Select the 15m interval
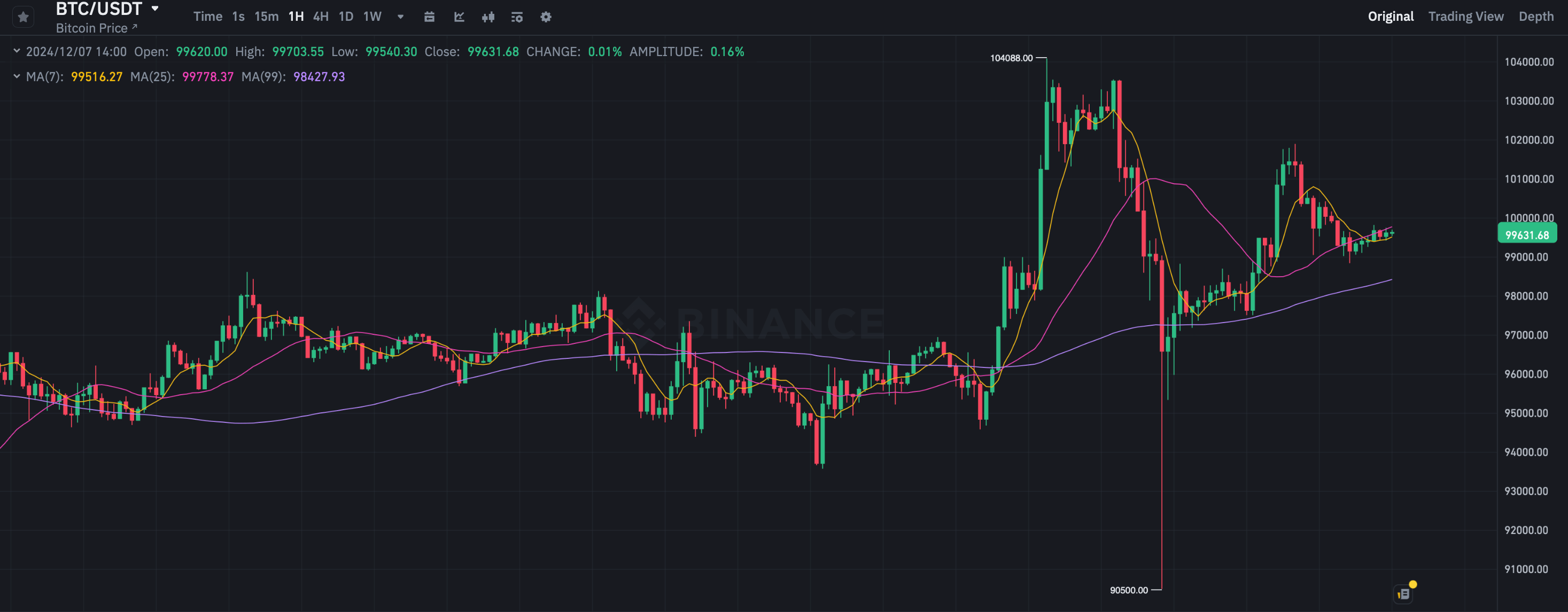 (x=266, y=17)
